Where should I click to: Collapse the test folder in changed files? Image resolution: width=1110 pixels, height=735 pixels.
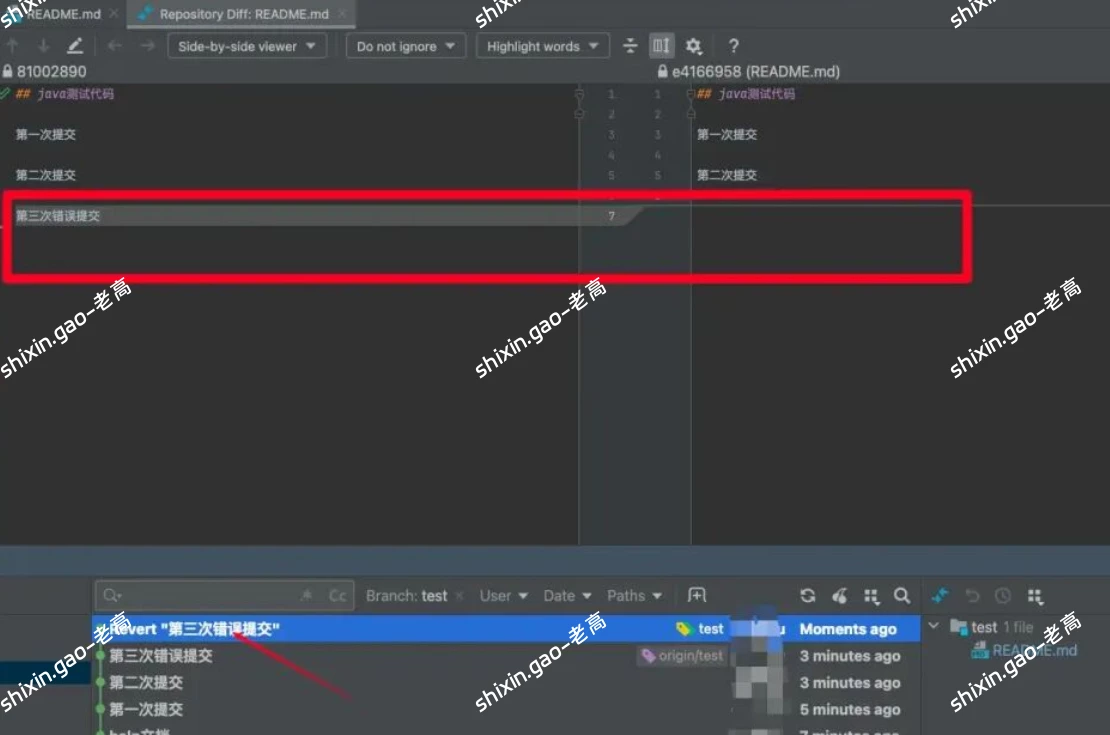pos(934,627)
